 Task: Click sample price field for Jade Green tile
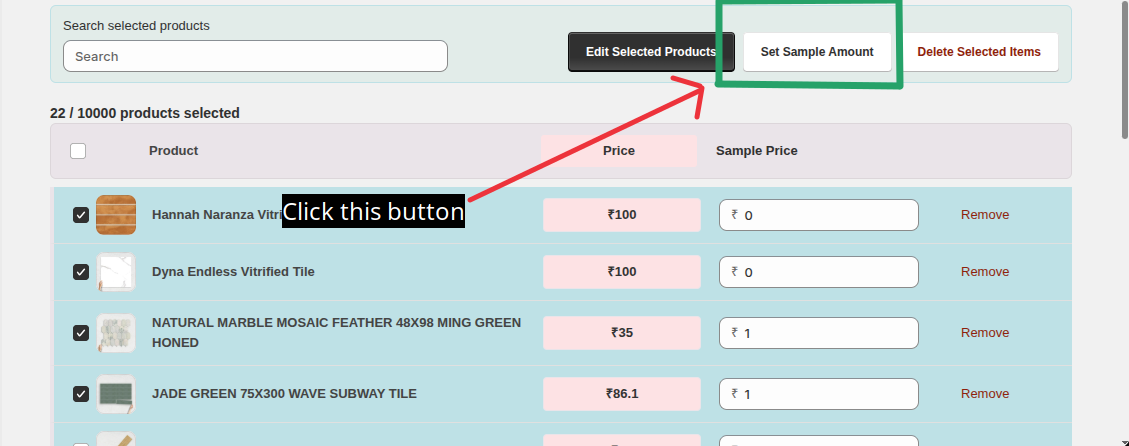click(x=819, y=394)
